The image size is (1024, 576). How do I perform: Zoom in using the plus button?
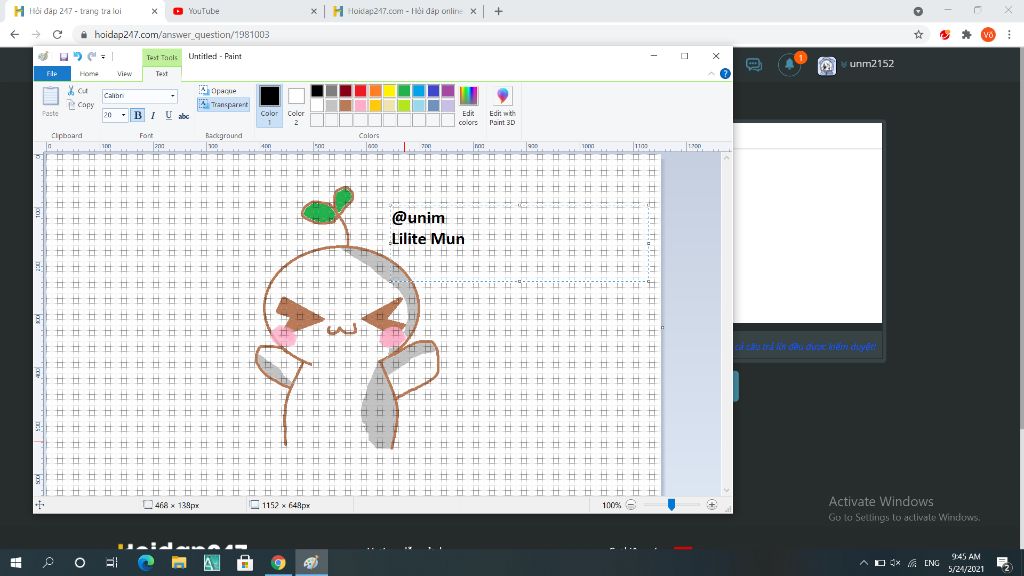712,505
